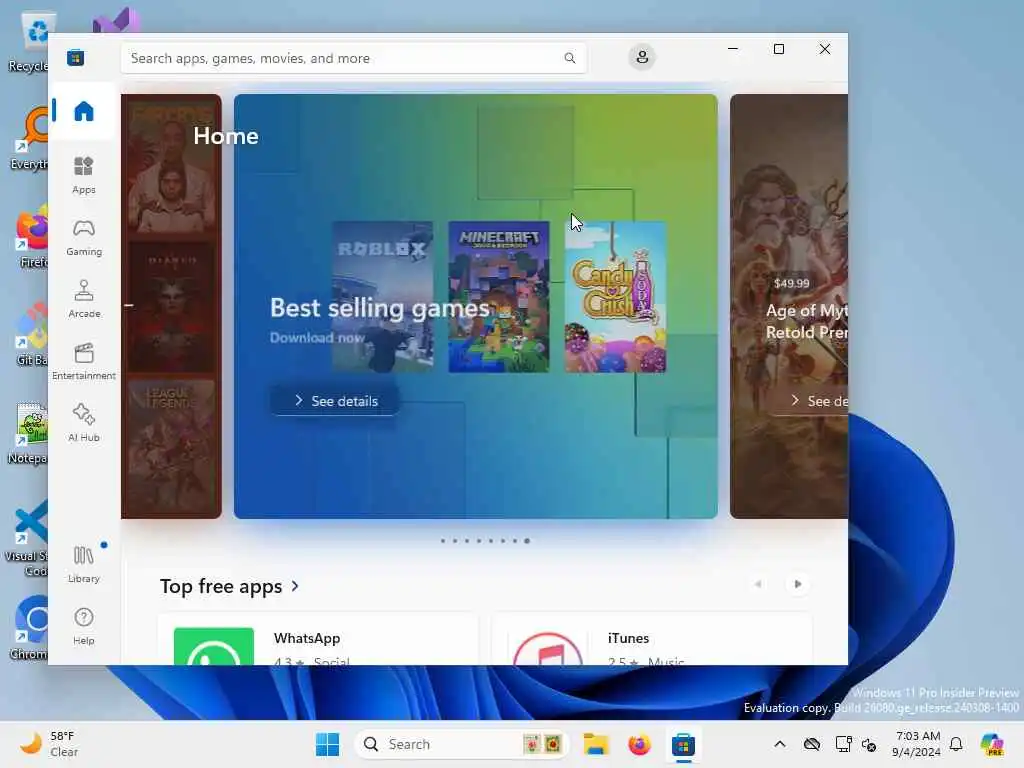Open the Apps section in the sidebar
Image resolution: width=1024 pixels, height=768 pixels.
pyautogui.click(x=84, y=175)
